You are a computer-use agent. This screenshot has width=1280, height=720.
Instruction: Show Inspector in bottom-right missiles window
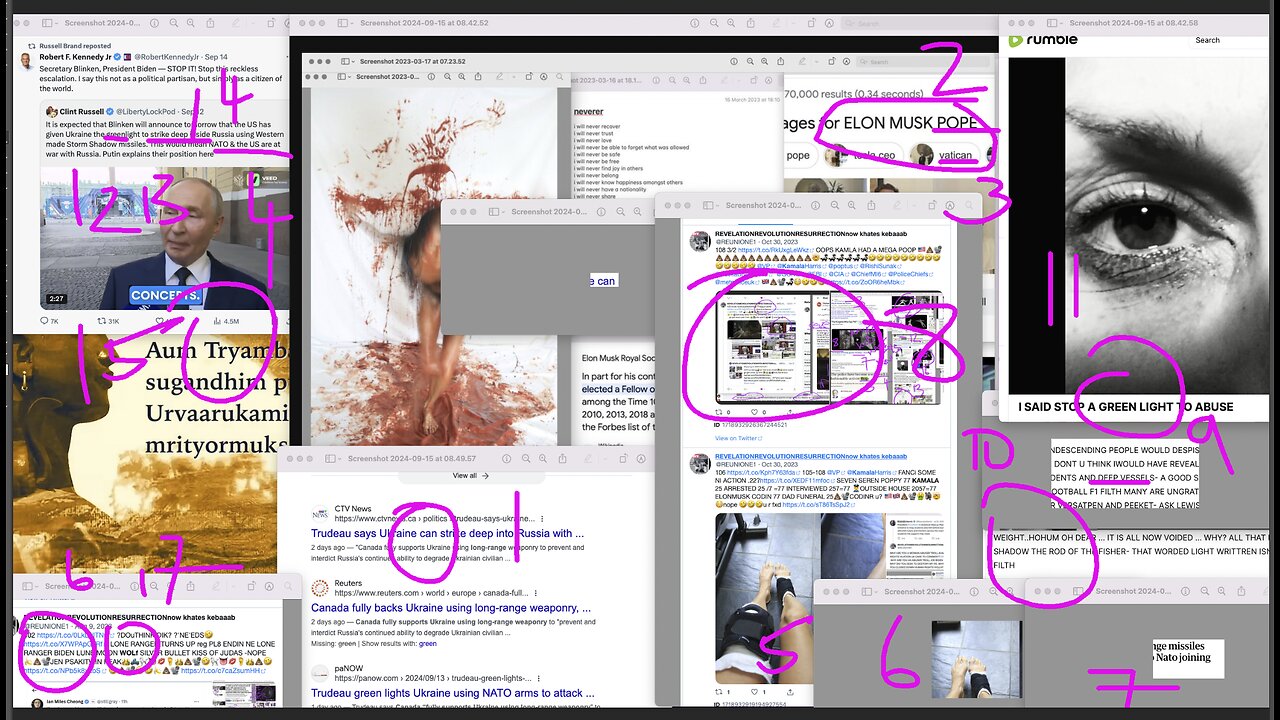coord(1185,591)
